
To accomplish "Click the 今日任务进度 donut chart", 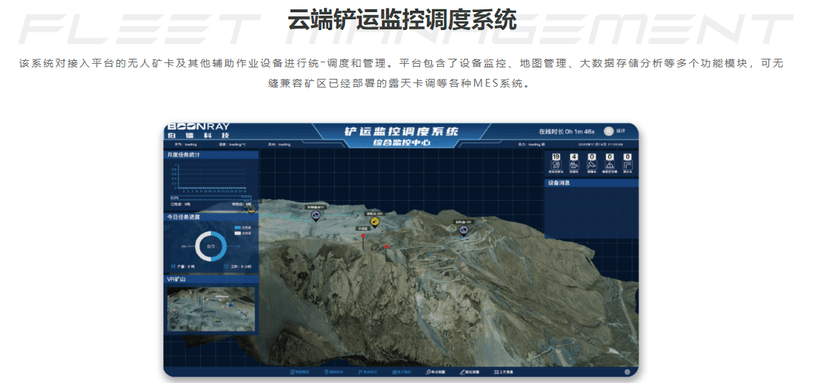I will (x=211, y=246).
